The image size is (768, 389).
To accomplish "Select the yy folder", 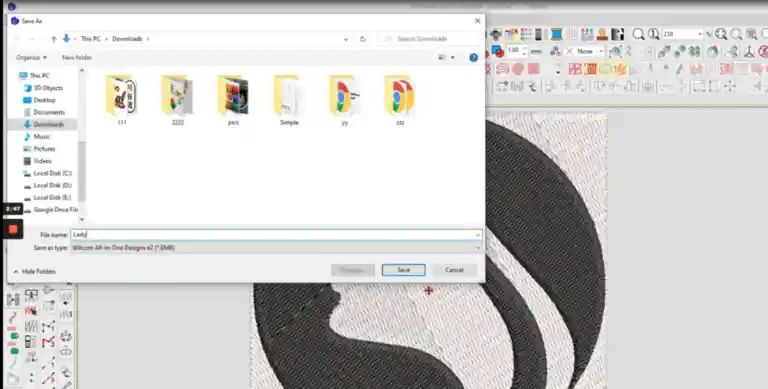I will [345, 100].
